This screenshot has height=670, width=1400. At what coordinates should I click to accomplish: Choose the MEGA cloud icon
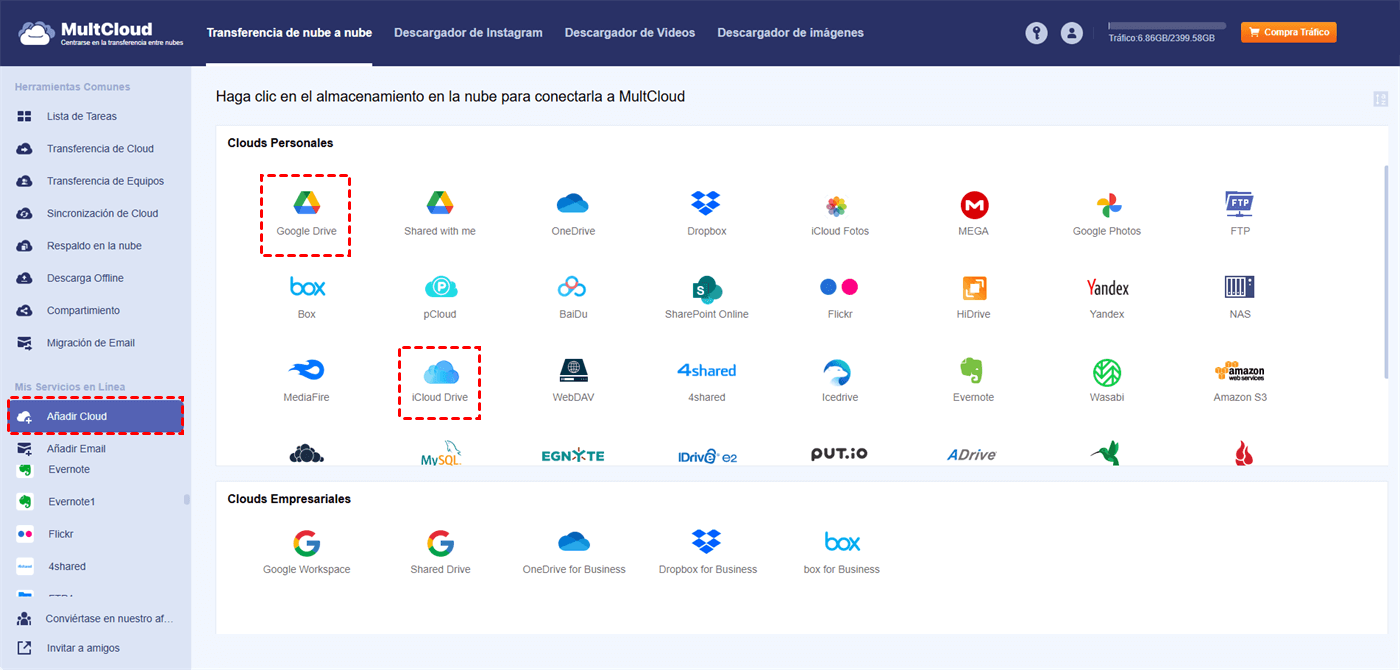[x=974, y=206]
